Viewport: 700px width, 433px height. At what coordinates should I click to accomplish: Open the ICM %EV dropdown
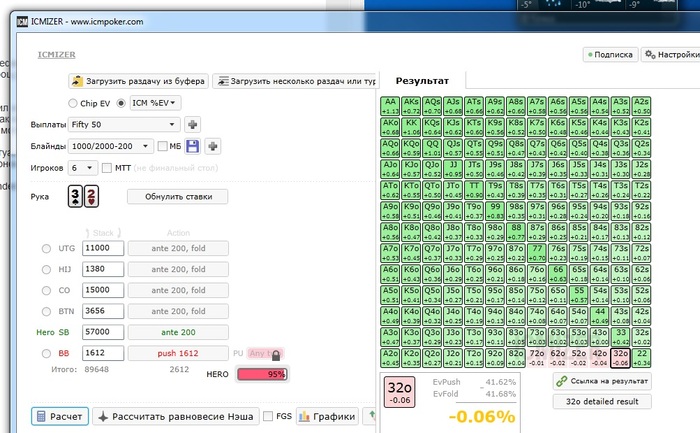(155, 103)
